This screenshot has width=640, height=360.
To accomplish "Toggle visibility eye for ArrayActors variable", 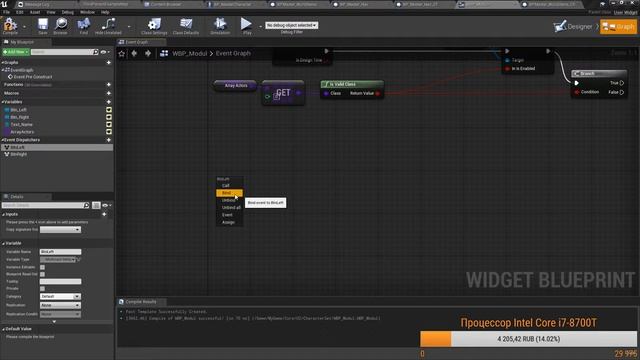I will click(x=109, y=132).
